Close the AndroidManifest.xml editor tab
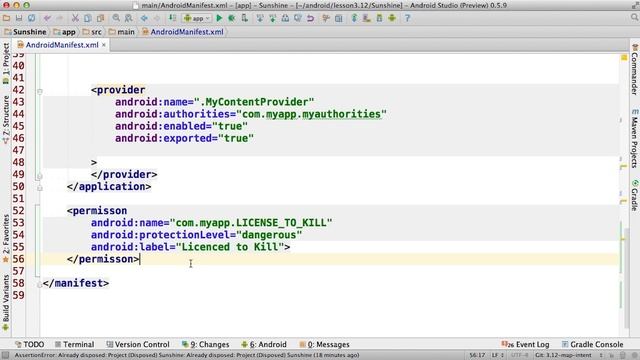Image resolution: width=640 pixels, height=360 pixels. tap(104, 45)
